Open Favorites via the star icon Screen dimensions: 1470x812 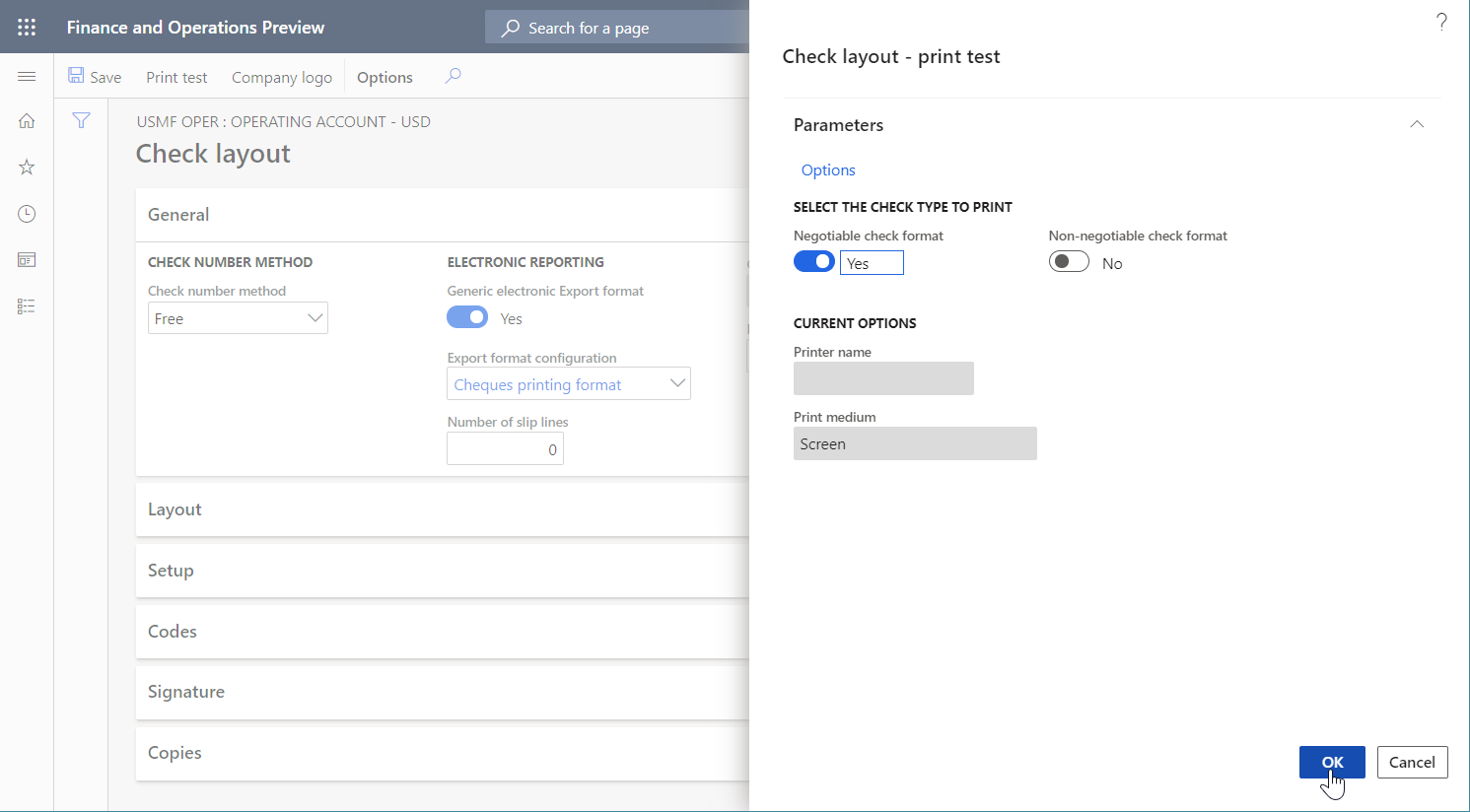pos(26,167)
